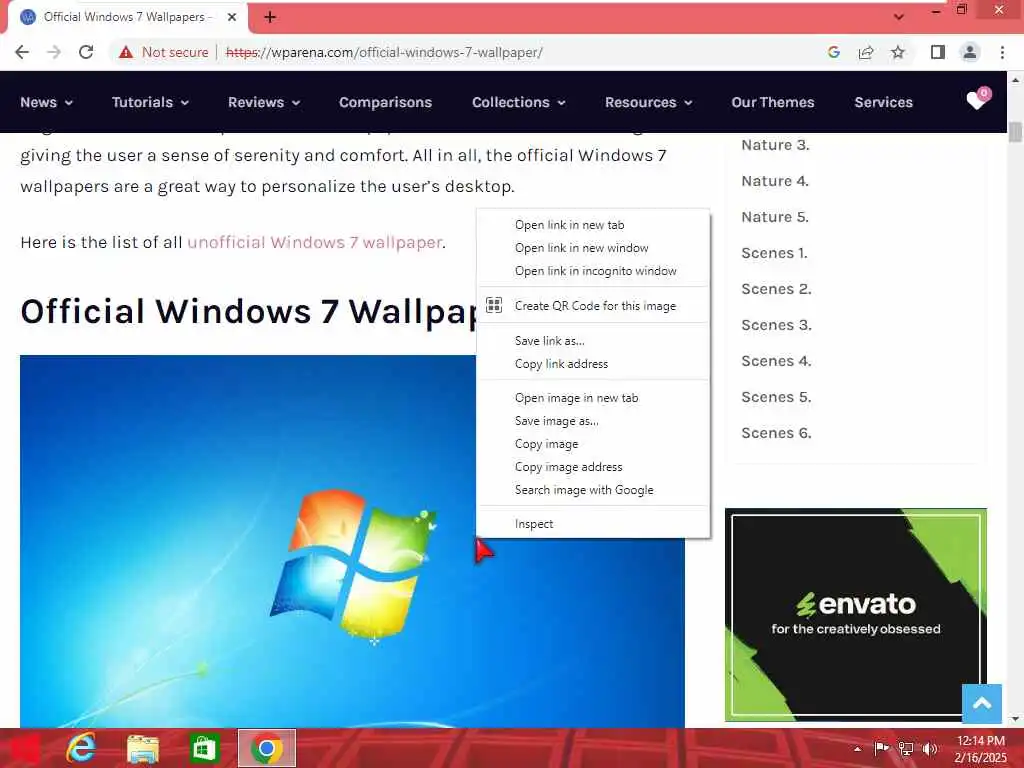
Task: Open Windows Store from taskbar
Action: pyautogui.click(x=204, y=748)
